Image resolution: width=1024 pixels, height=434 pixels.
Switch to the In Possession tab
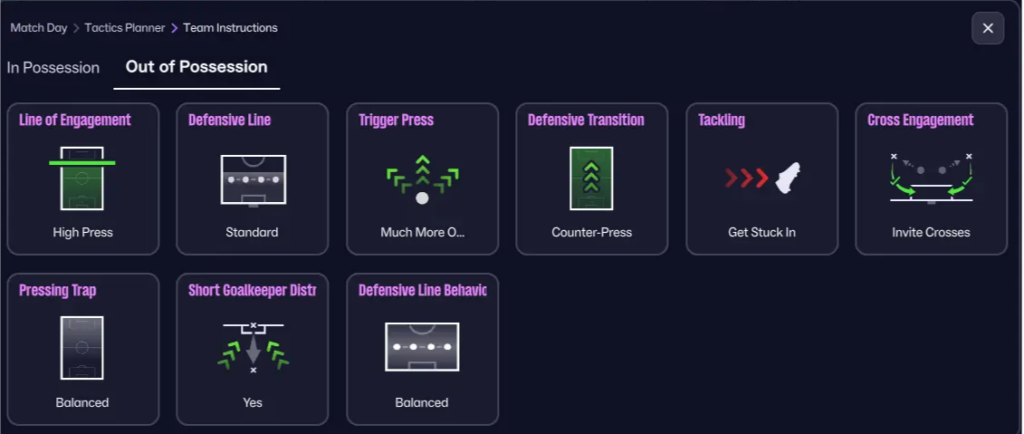click(x=53, y=68)
